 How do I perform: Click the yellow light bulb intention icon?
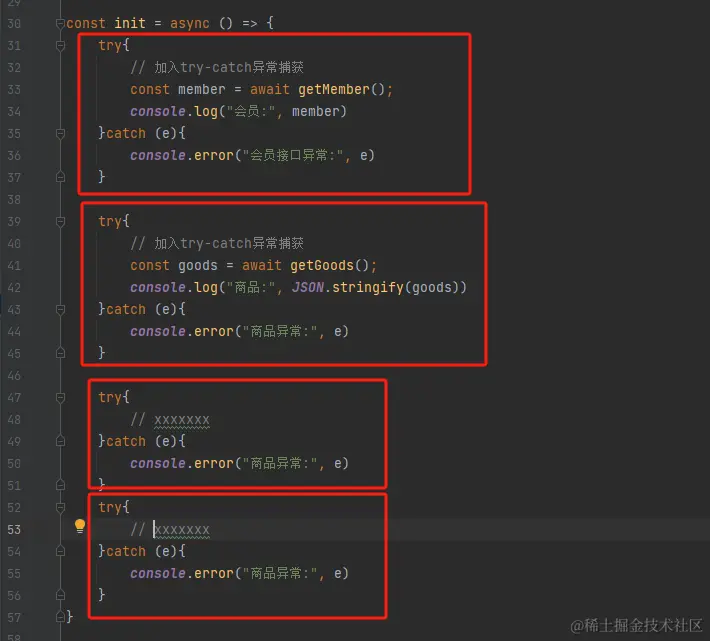pos(80,526)
